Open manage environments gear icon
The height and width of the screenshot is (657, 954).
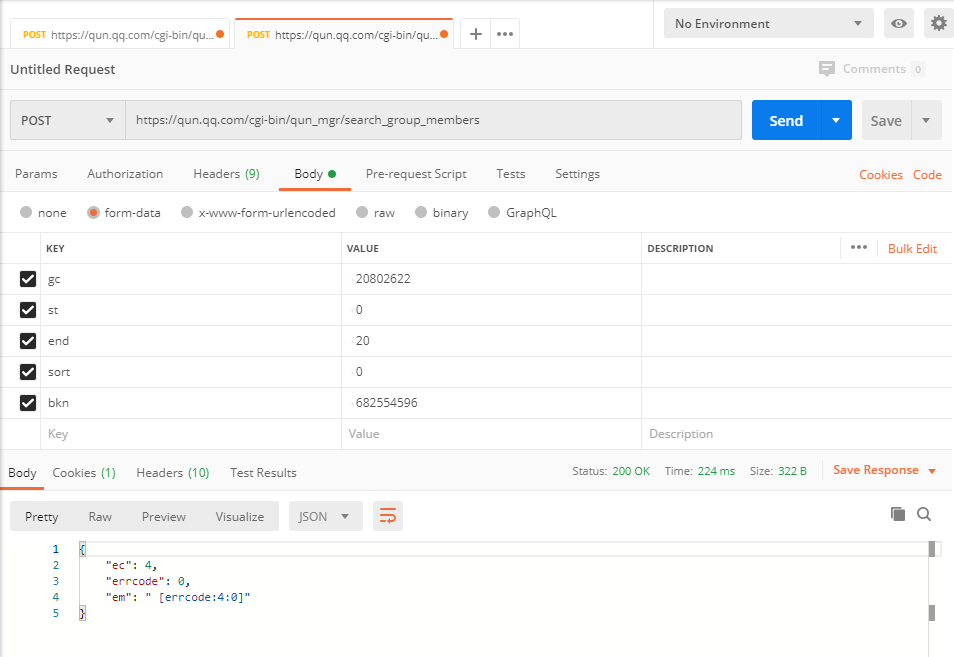coord(939,24)
